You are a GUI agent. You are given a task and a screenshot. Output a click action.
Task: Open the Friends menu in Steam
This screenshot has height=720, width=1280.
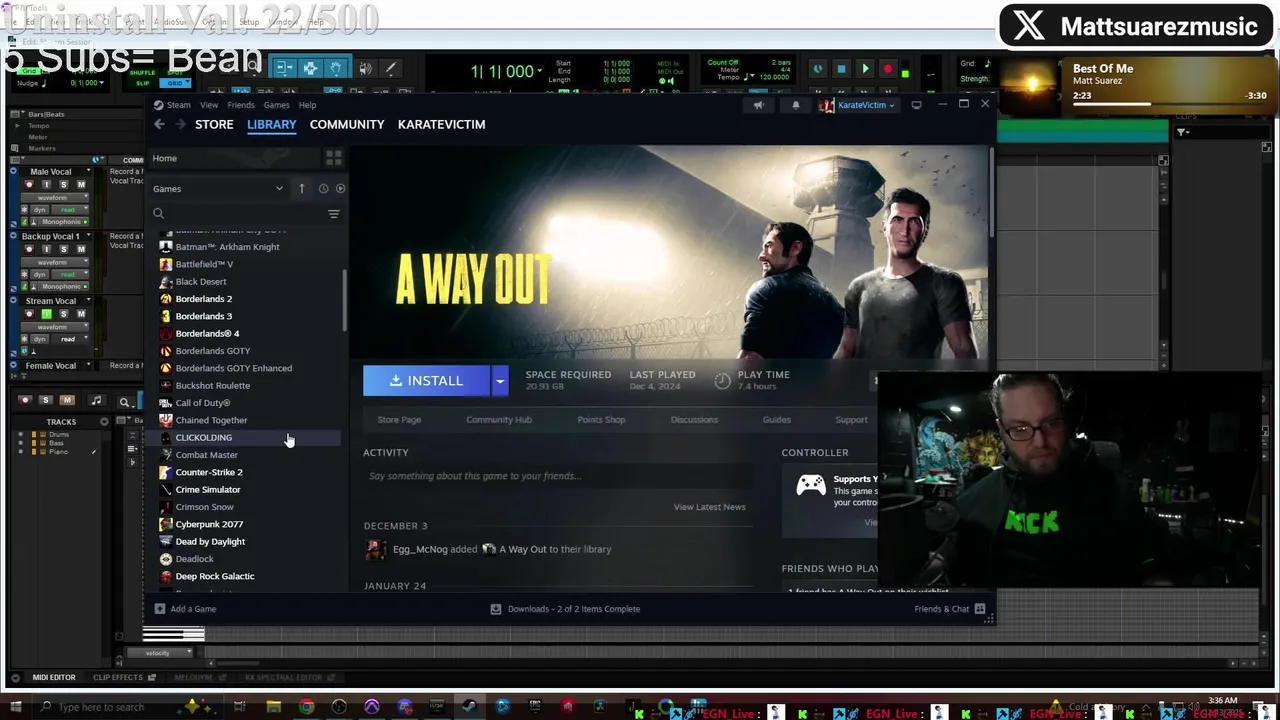241,105
